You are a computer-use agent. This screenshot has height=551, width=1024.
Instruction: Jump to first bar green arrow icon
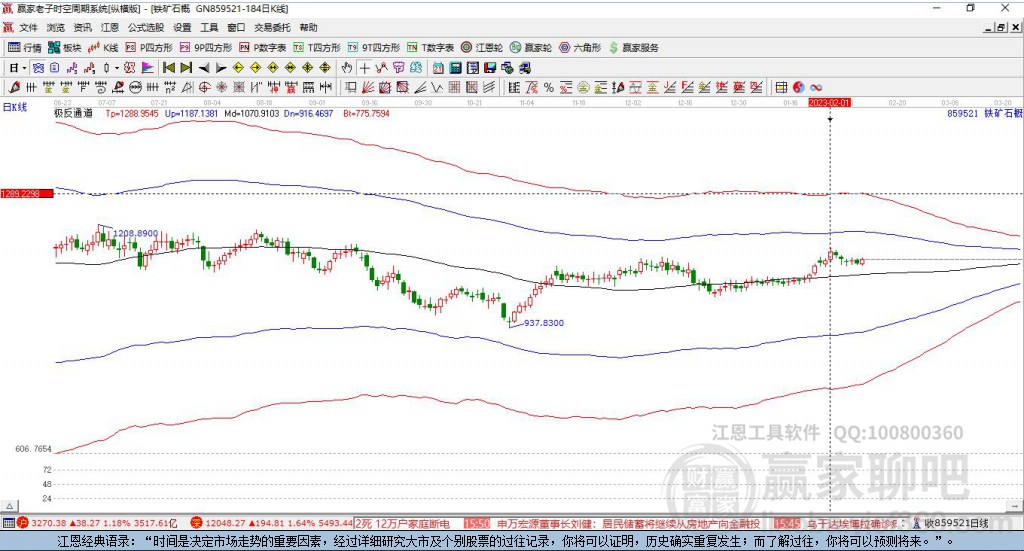click(x=168, y=68)
